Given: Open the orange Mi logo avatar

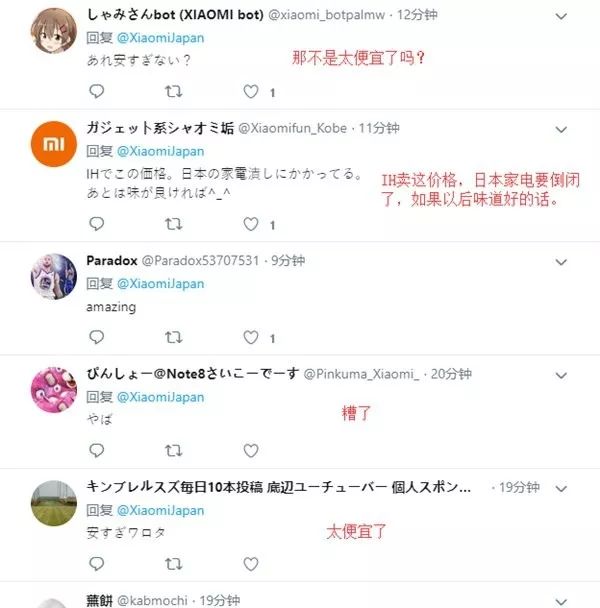Looking at the screenshot, I should click(x=54, y=144).
